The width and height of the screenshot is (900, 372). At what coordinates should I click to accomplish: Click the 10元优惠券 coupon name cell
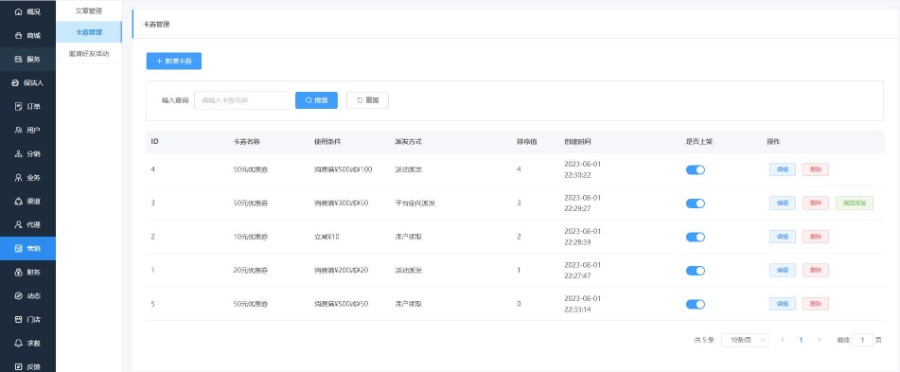(250, 237)
